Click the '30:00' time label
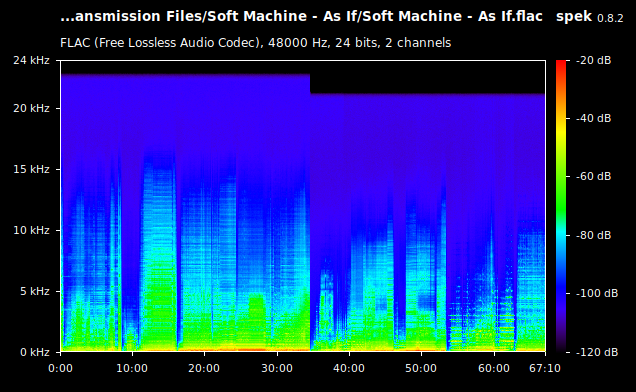Image resolution: width=636 pixels, height=392 pixels. tap(277, 368)
